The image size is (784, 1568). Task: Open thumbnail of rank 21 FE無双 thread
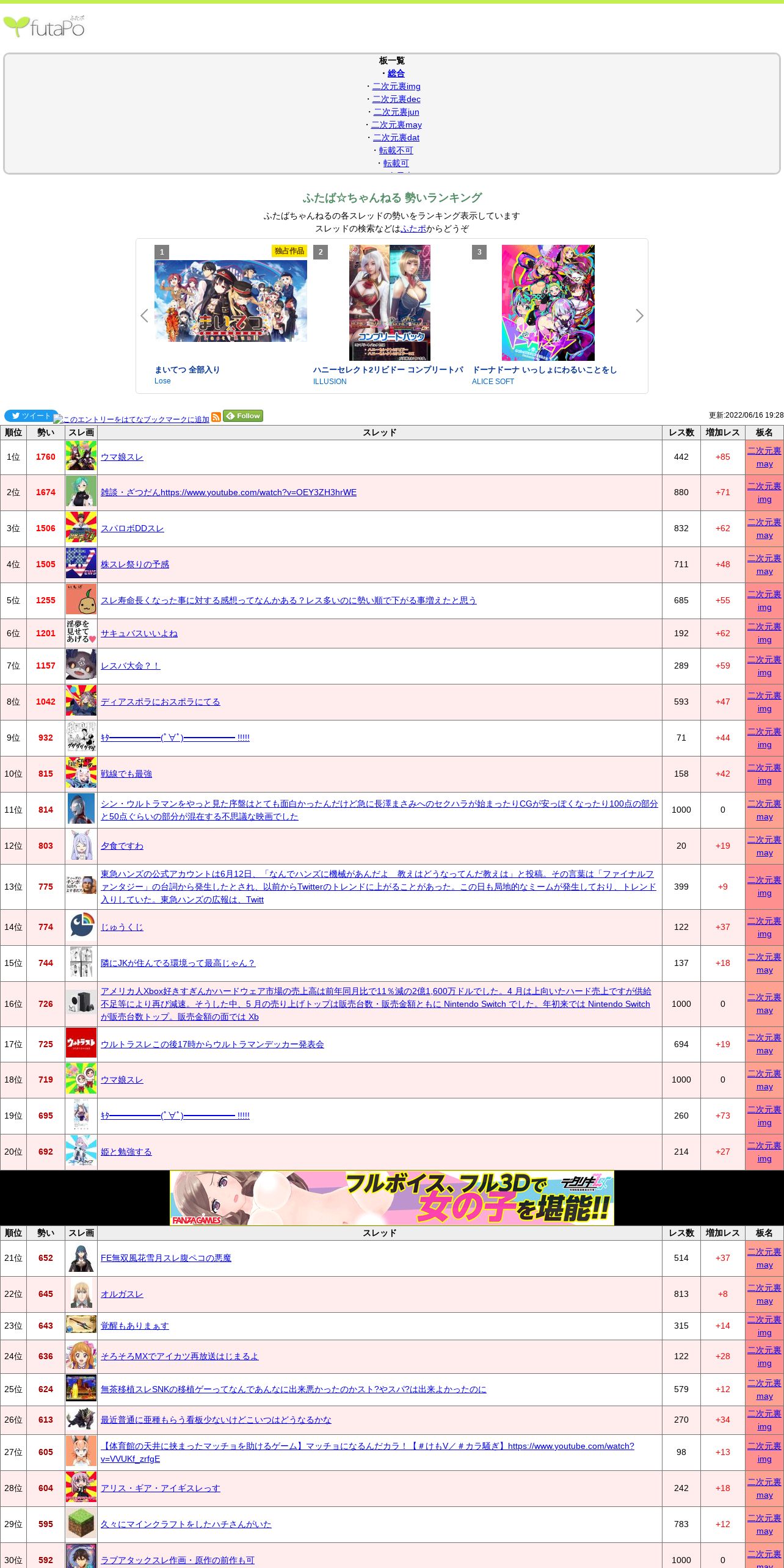(x=81, y=1258)
